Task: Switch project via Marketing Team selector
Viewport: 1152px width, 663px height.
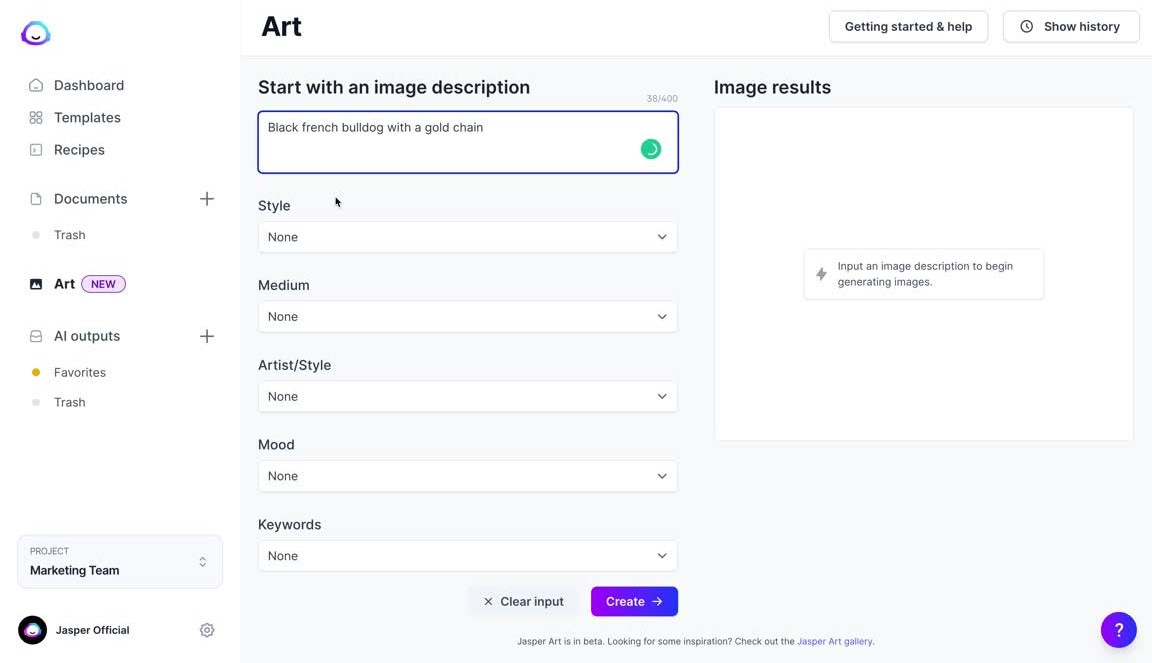Action: pyautogui.click(x=120, y=562)
